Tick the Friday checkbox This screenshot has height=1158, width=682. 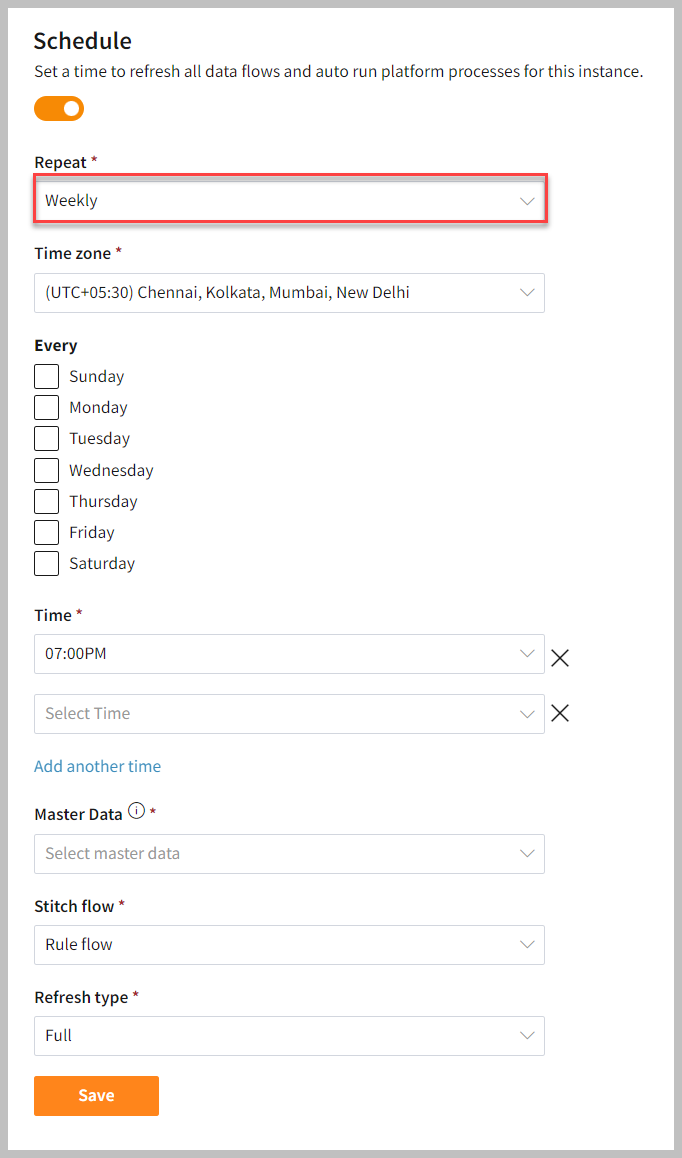tap(47, 532)
